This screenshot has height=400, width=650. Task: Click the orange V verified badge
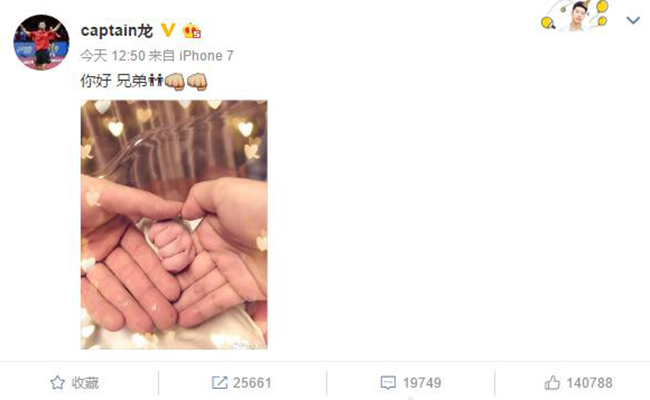[168, 30]
